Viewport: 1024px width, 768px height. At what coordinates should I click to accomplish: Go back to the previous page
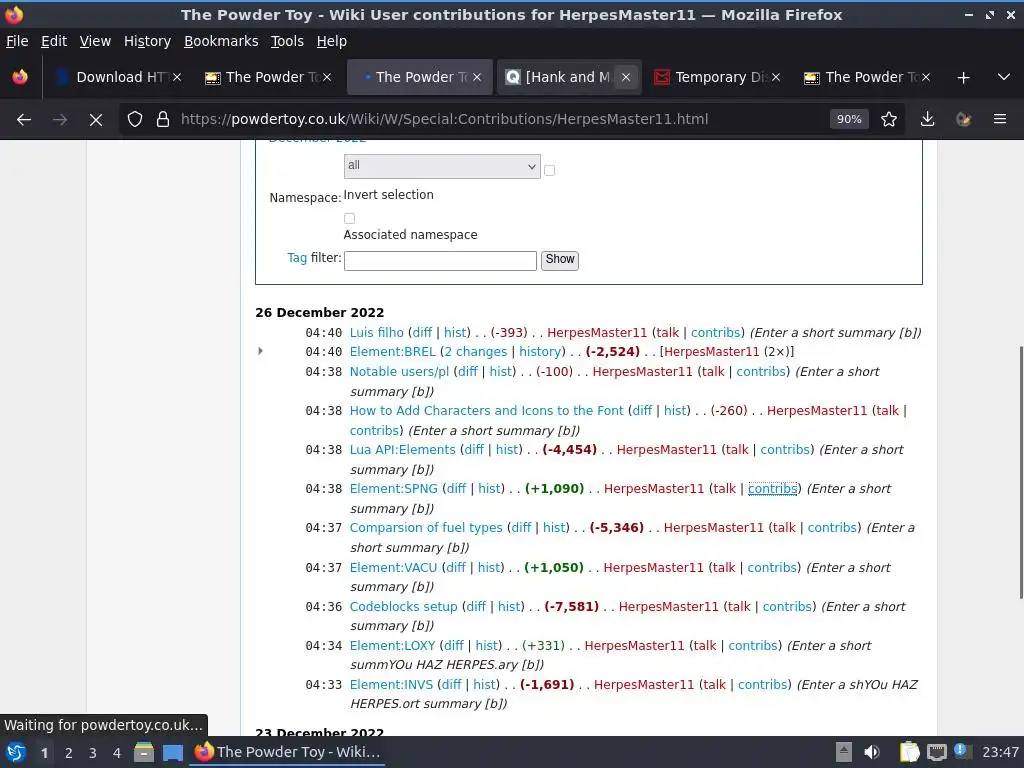[24, 120]
